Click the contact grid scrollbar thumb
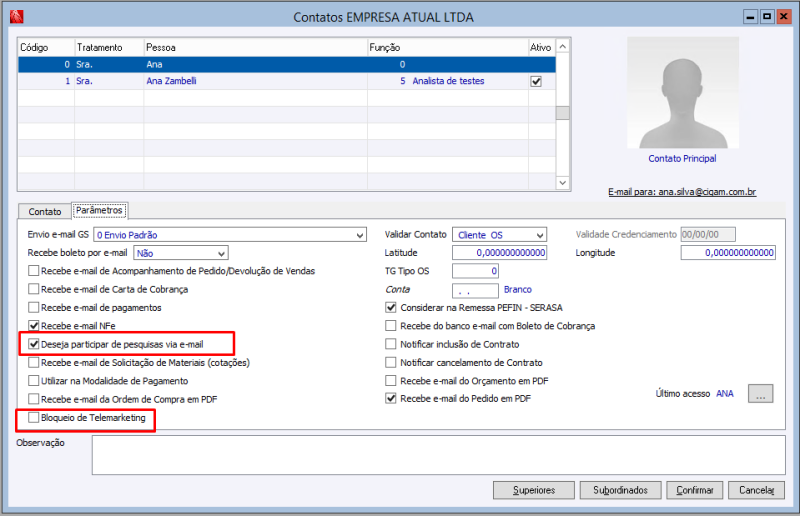Viewport: 800px width, 516px height. pyautogui.click(x=563, y=113)
